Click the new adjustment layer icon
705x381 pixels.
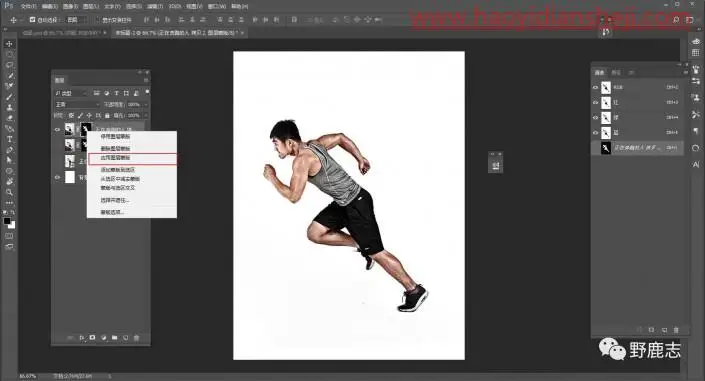pyautogui.click(x=103, y=337)
